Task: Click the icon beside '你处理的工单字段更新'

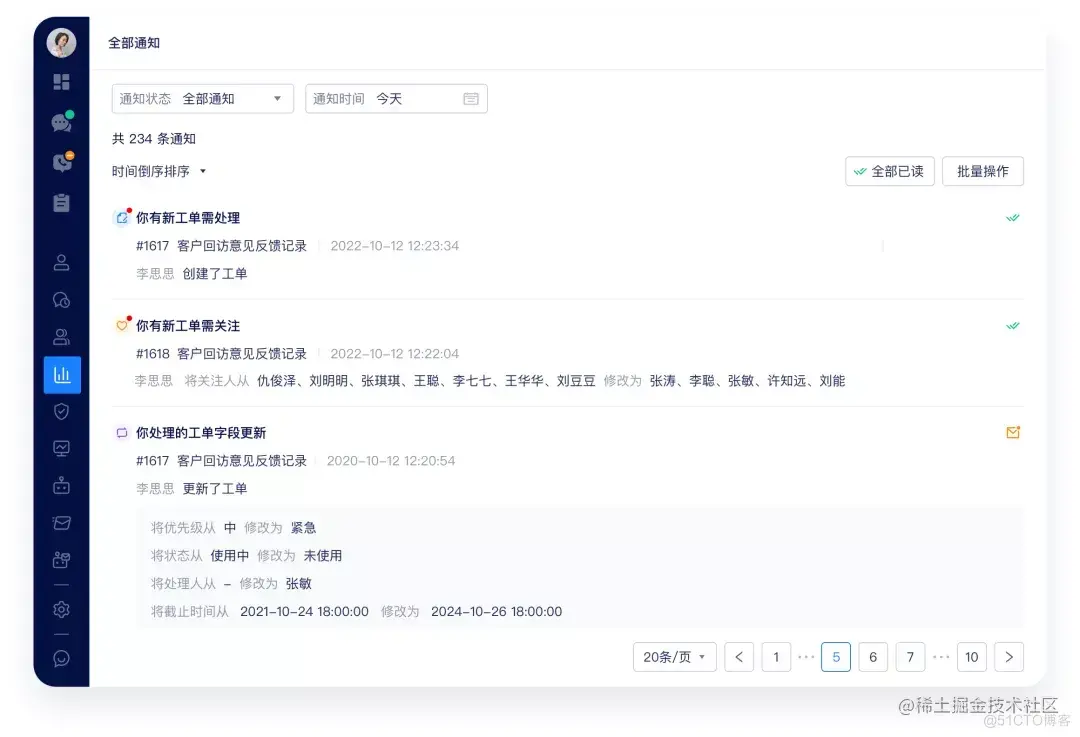Action: tap(122, 433)
